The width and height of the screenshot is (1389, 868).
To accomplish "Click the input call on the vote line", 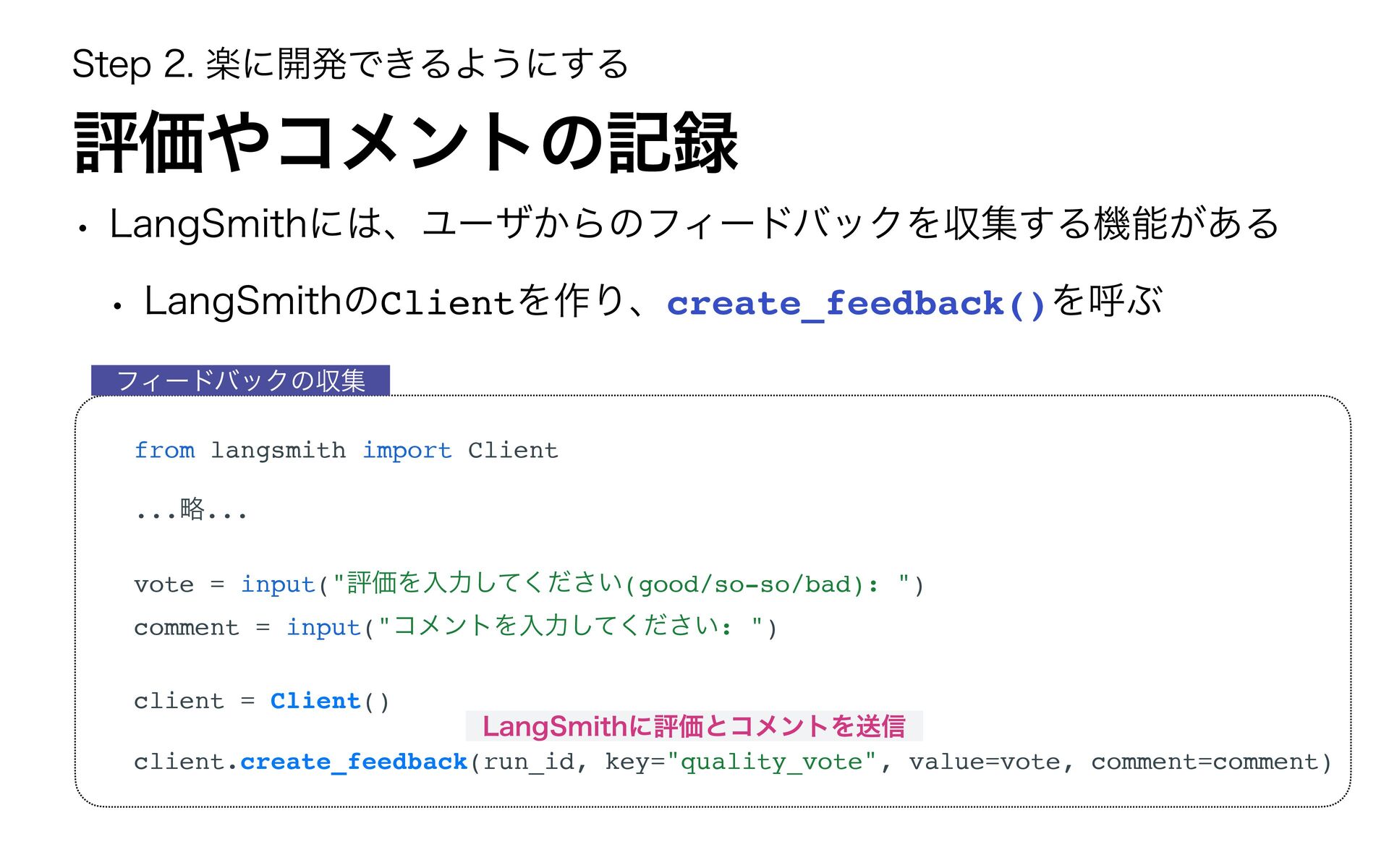I will (278, 584).
